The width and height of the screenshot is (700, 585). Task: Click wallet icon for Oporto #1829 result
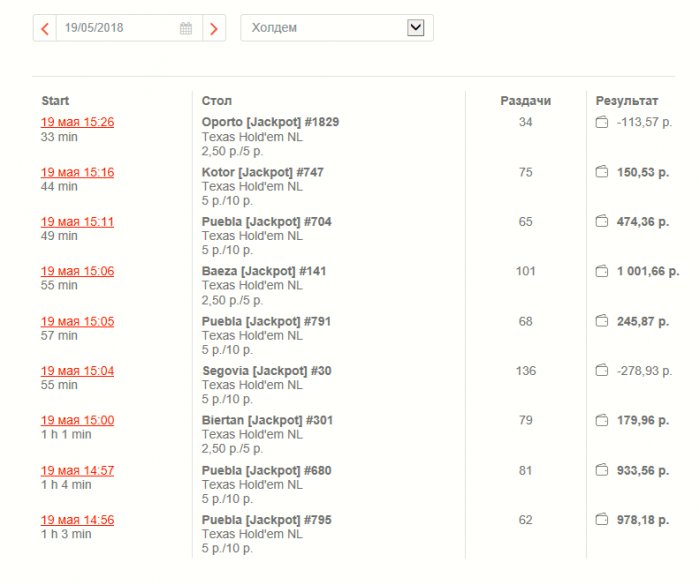602,122
